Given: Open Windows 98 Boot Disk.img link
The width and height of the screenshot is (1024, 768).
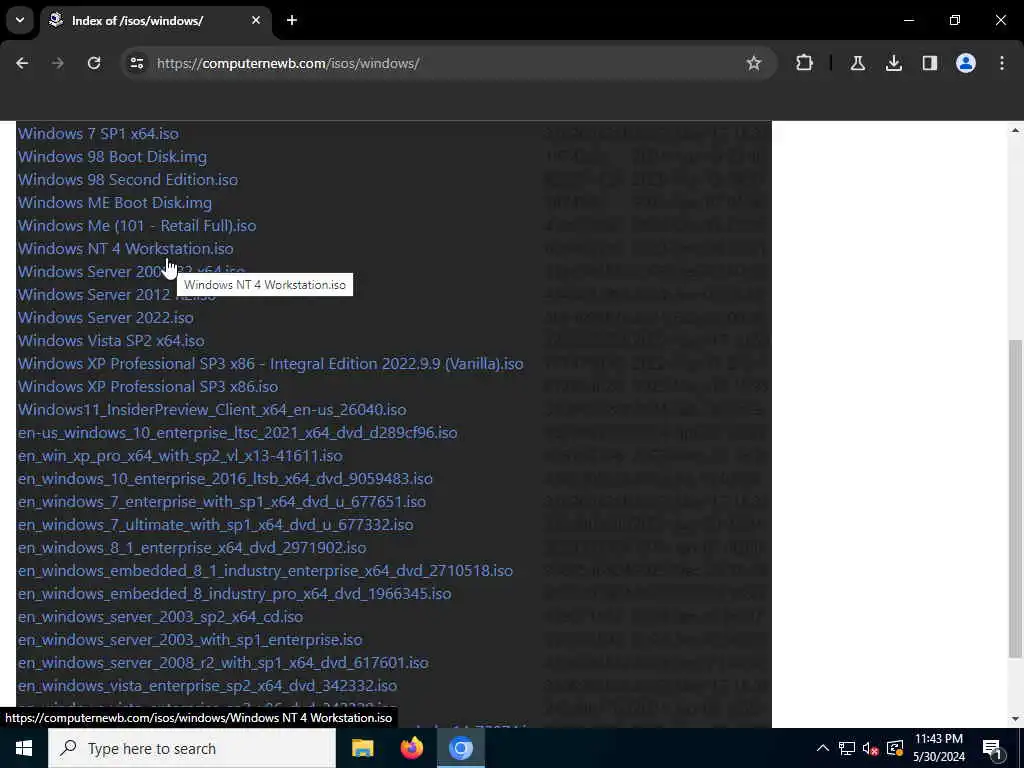Looking at the screenshot, I should [x=112, y=157].
